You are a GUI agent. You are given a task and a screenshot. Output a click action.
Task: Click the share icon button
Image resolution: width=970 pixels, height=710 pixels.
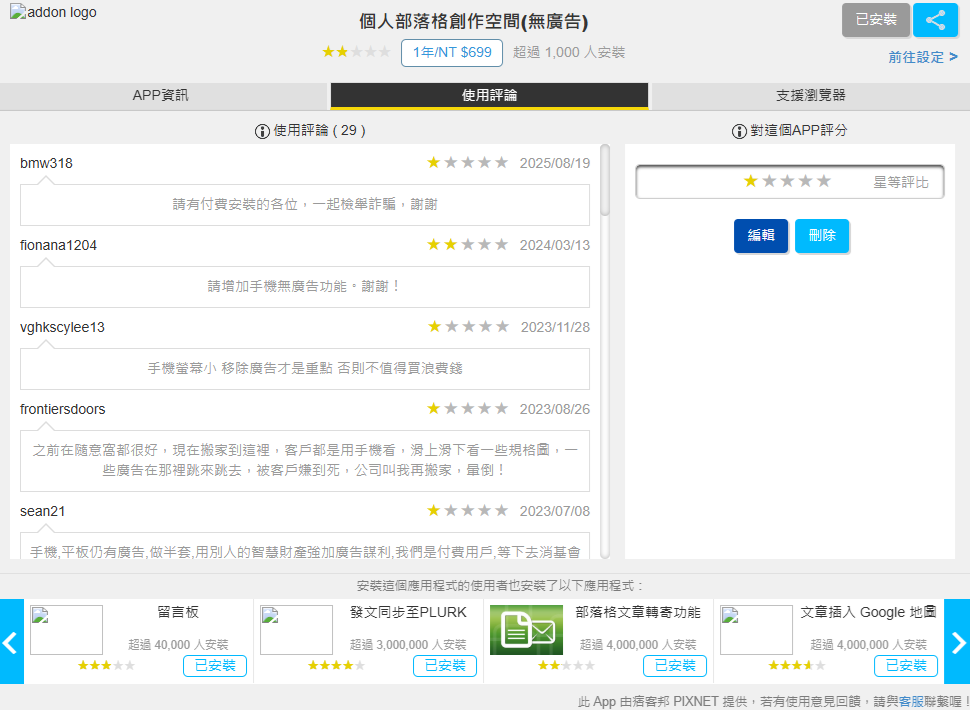935,20
